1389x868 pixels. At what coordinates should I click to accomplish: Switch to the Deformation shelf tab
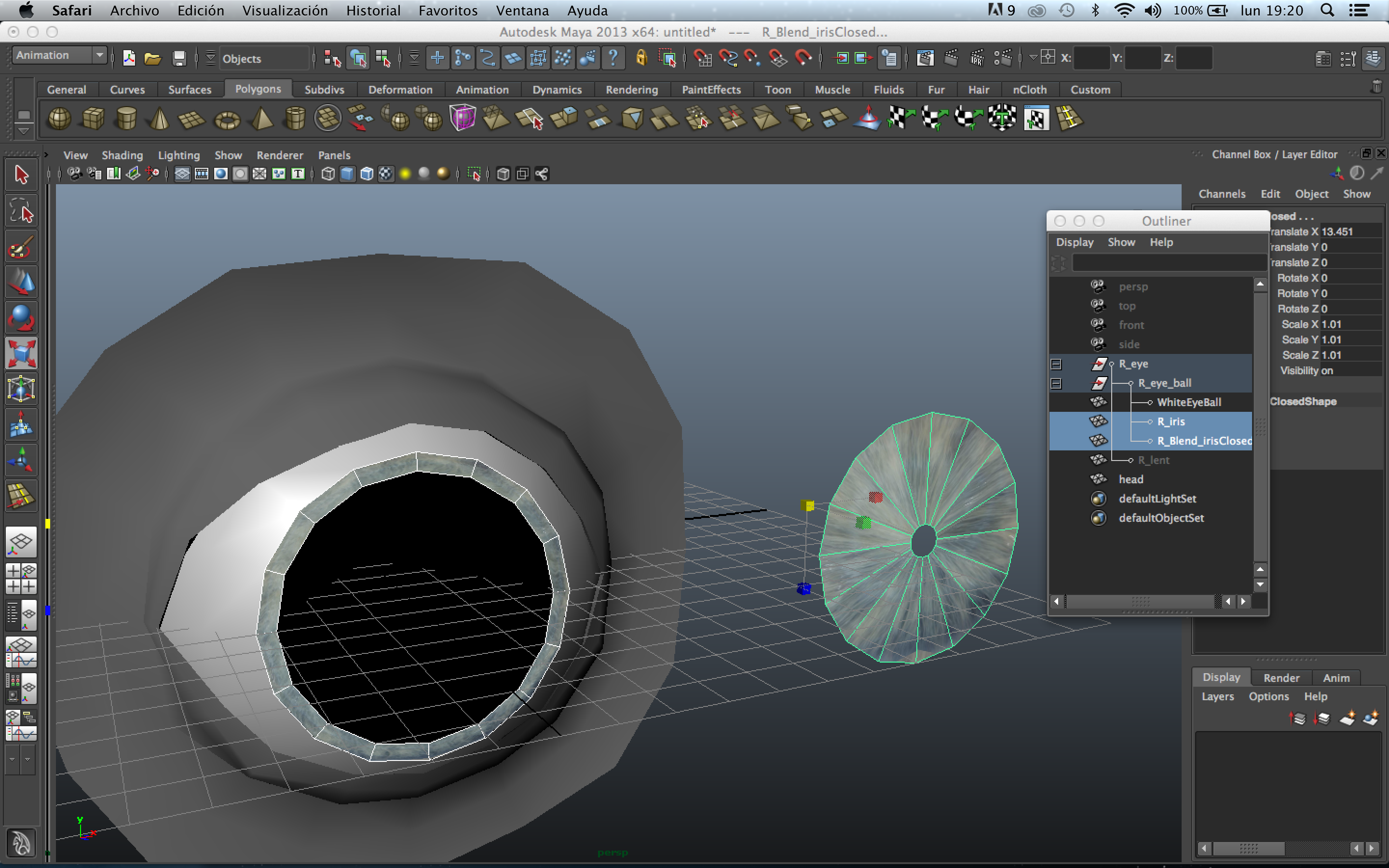[400, 90]
